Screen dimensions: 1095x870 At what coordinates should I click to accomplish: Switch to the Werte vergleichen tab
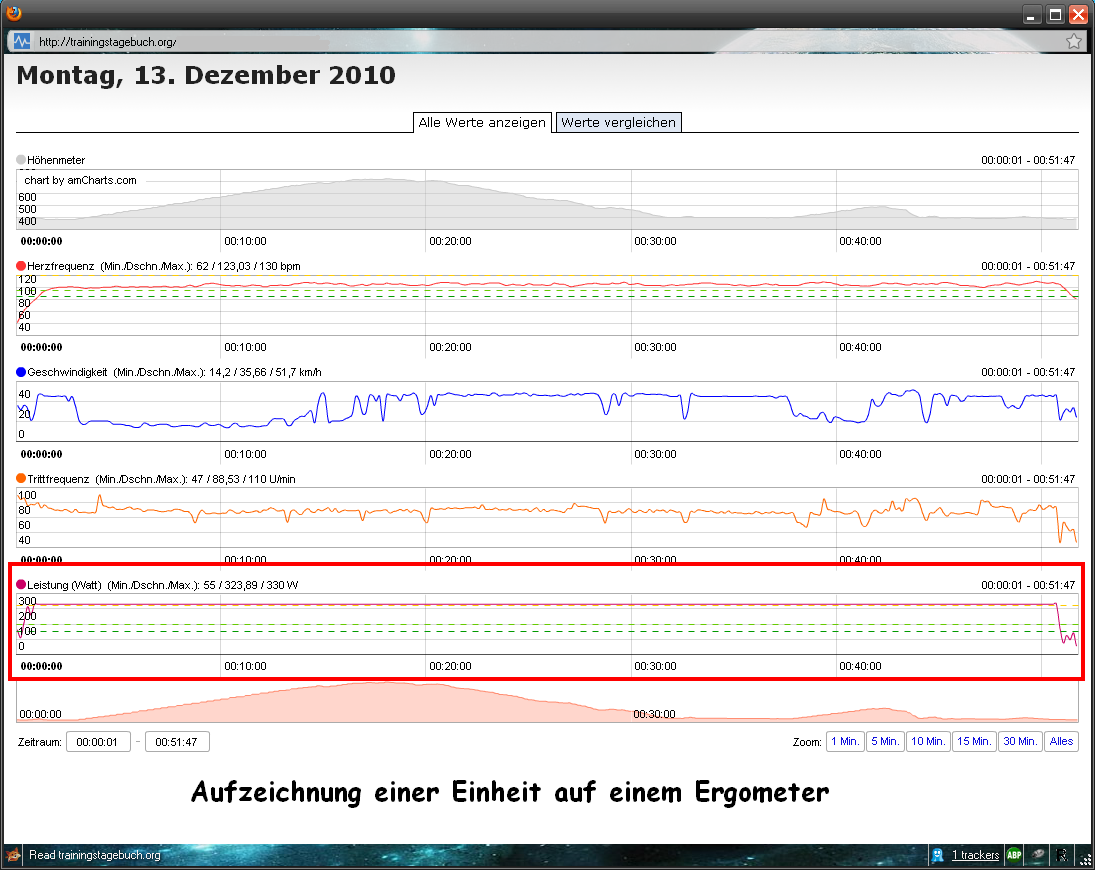[x=618, y=122]
